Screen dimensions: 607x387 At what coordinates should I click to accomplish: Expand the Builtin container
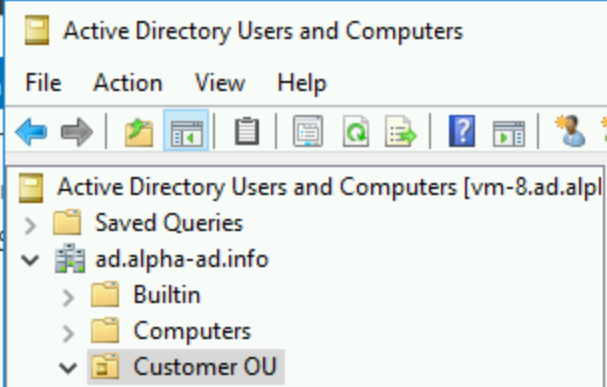point(68,298)
